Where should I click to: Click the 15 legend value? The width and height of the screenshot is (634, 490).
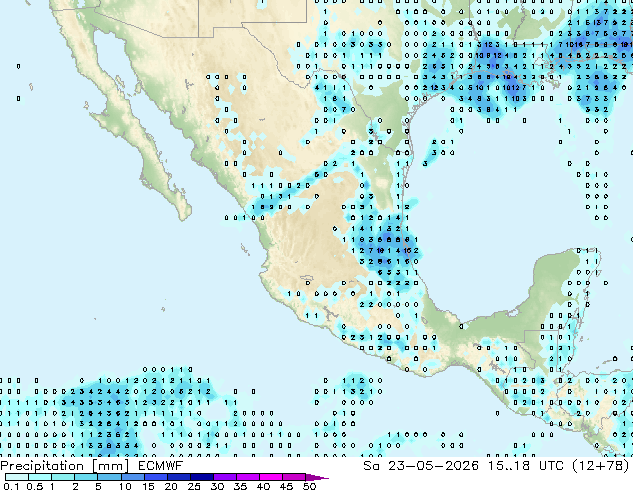(148, 486)
